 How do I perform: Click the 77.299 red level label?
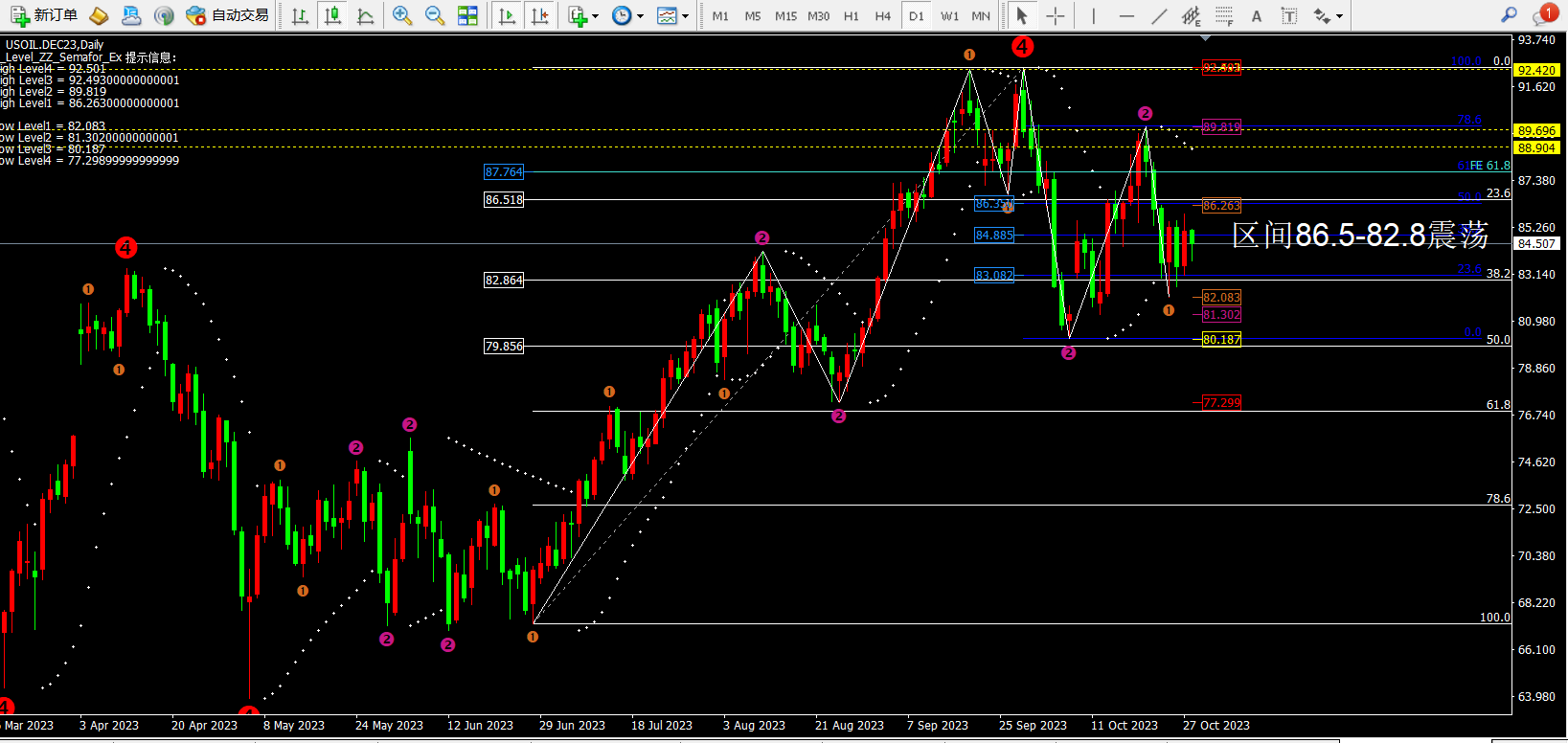pyautogui.click(x=1221, y=403)
